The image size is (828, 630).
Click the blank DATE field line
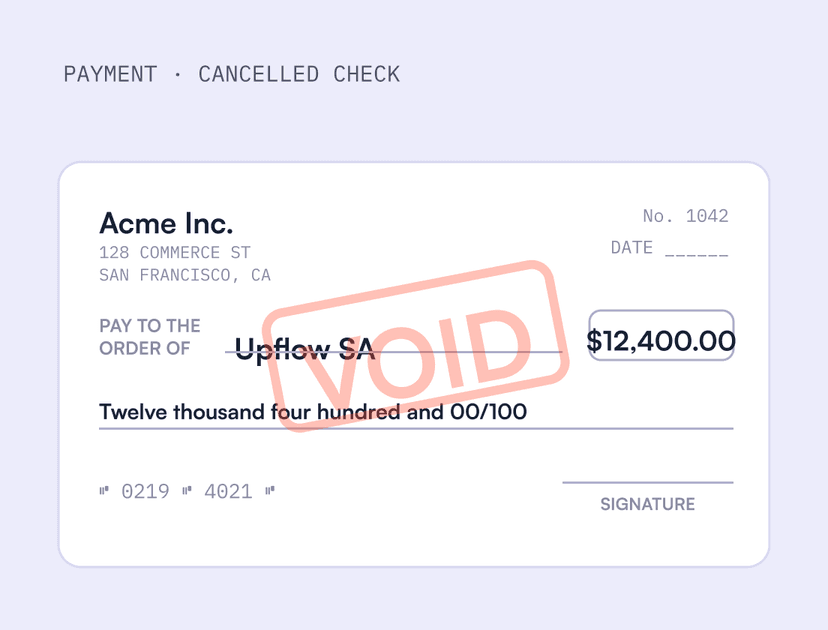tap(697, 255)
